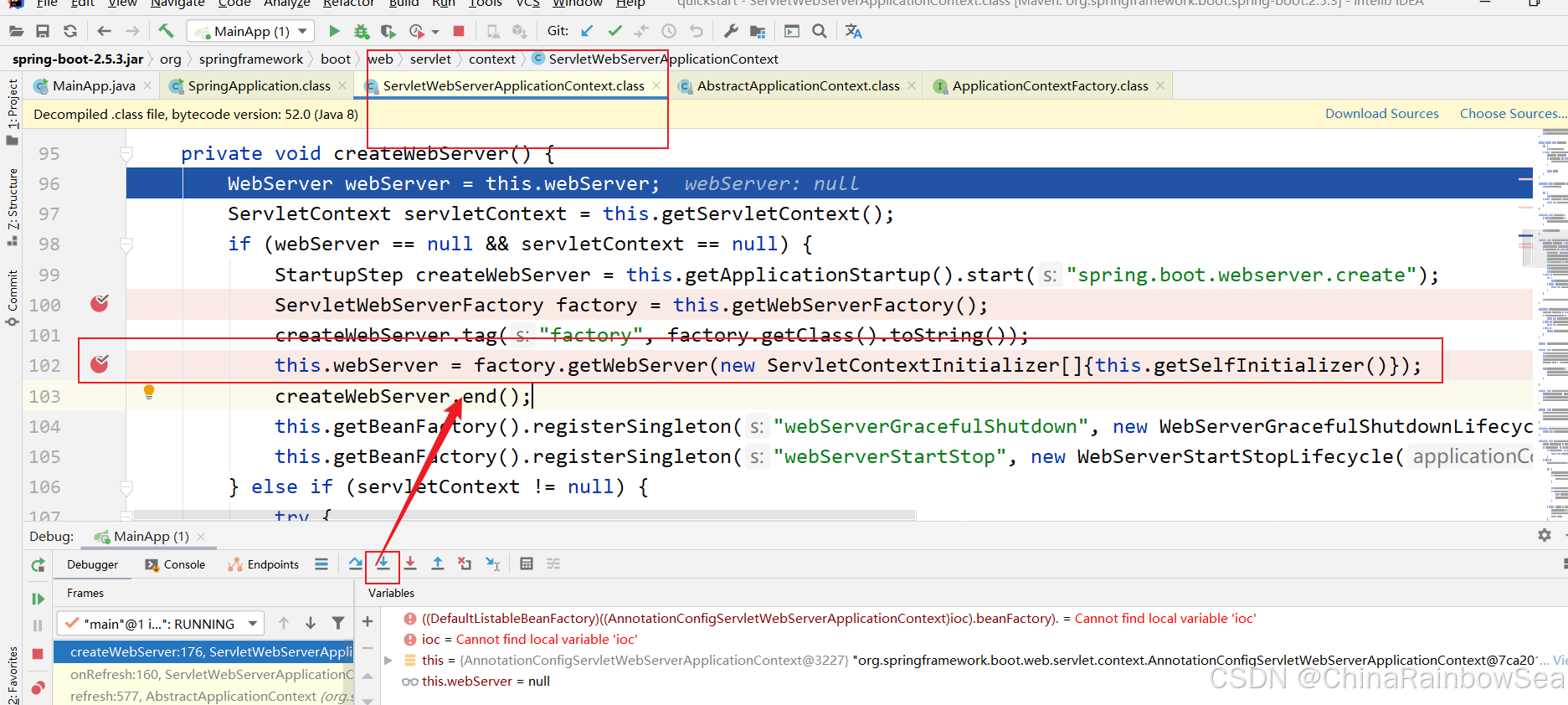1568x705 pixels.
Task: Toggle the frames filter funnel icon
Action: 338,623
